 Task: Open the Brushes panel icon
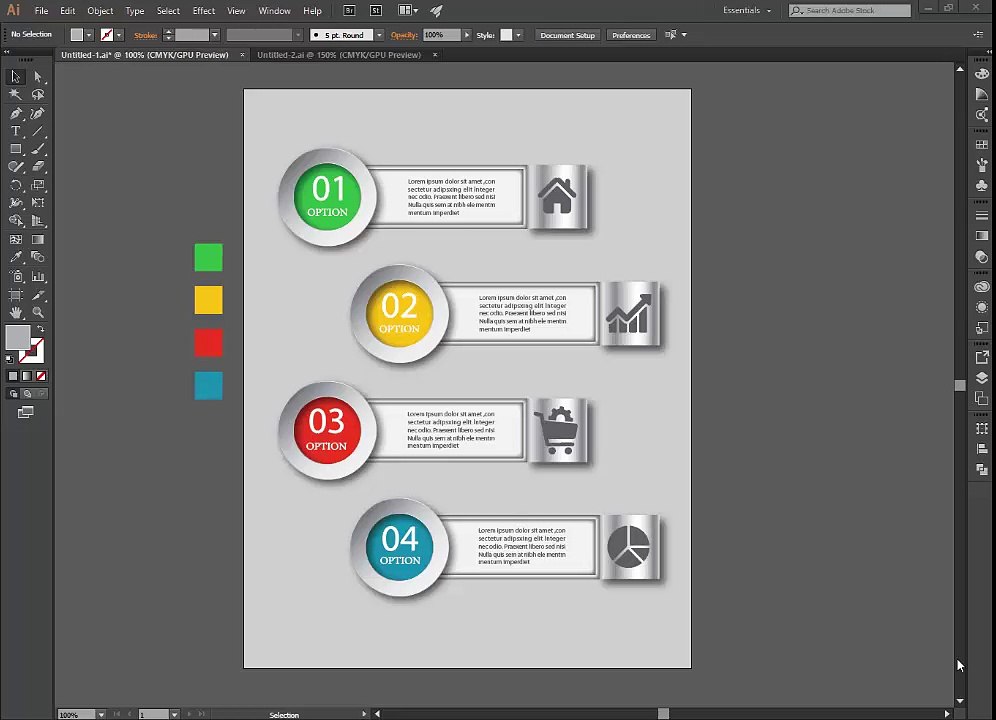(x=981, y=165)
